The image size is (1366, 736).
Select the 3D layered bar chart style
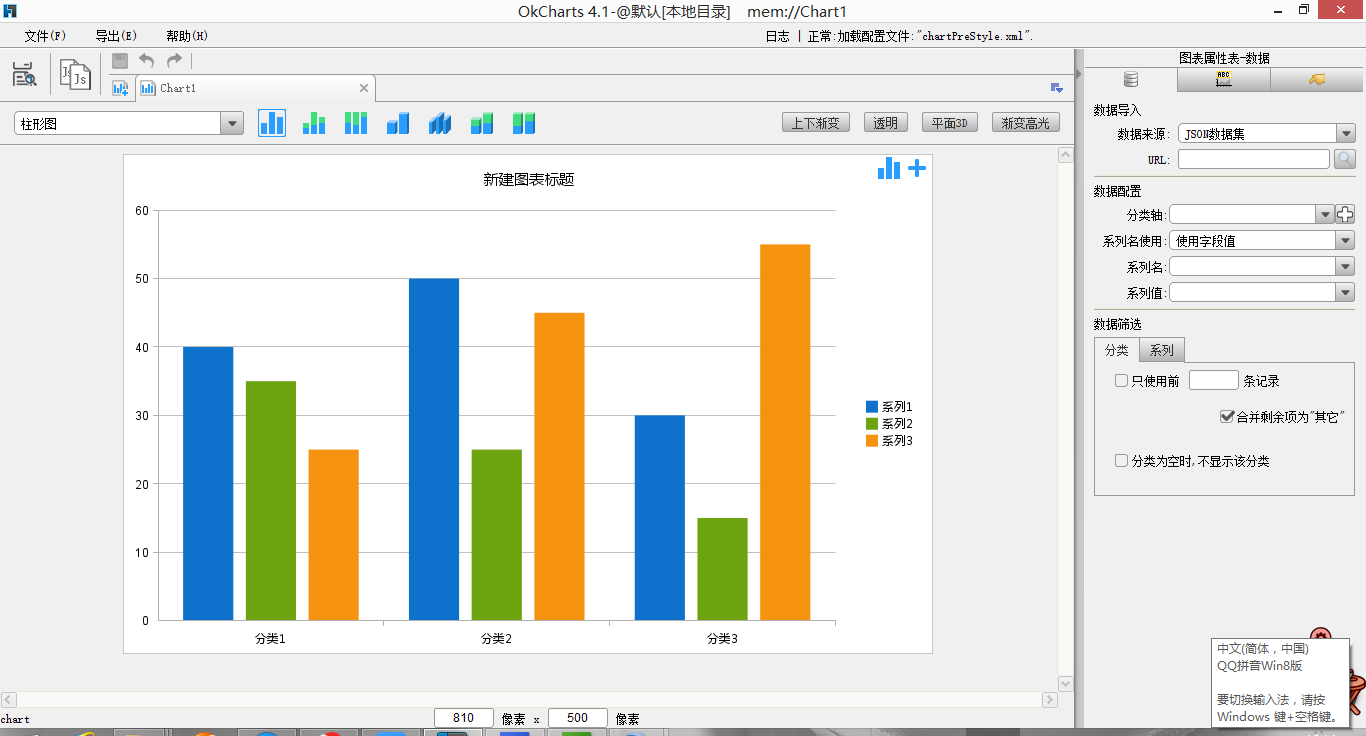[440, 123]
